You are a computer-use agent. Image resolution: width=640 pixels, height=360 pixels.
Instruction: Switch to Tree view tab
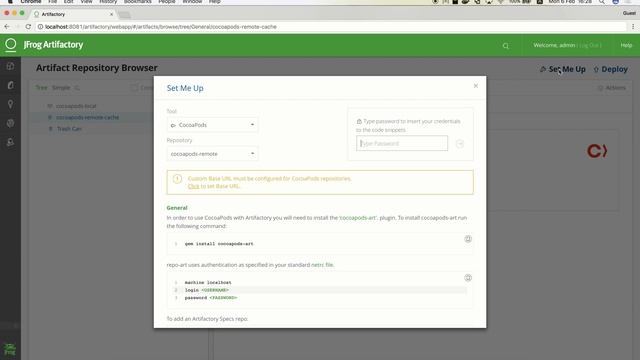click(x=41, y=88)
